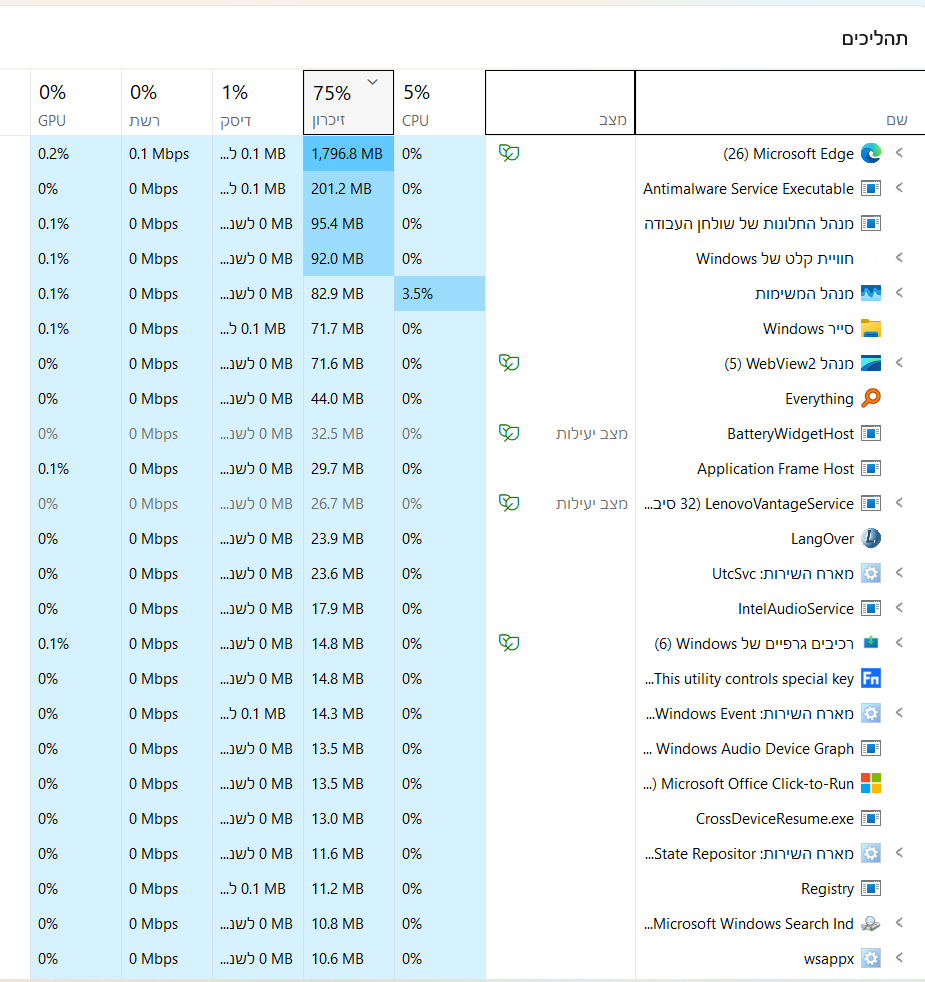Screen dimensions: 925x982
Task: Click the efficiency leaf for BatteryWidgetHost
Action: coord(510,433)
